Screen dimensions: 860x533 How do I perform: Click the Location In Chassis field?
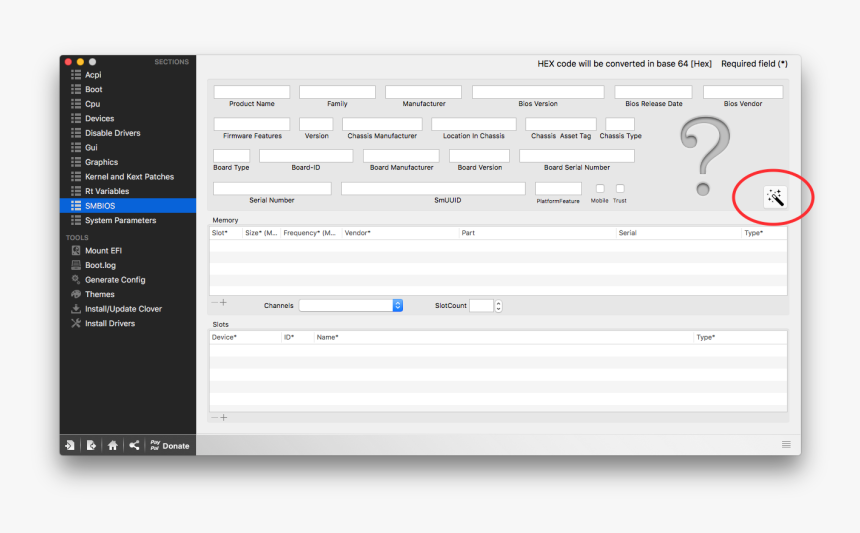(474, 124)
